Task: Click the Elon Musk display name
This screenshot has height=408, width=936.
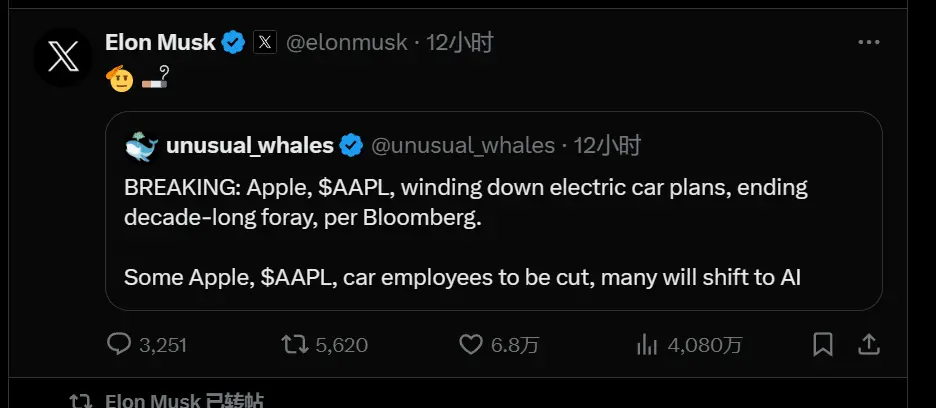Action: coord(160,42)
